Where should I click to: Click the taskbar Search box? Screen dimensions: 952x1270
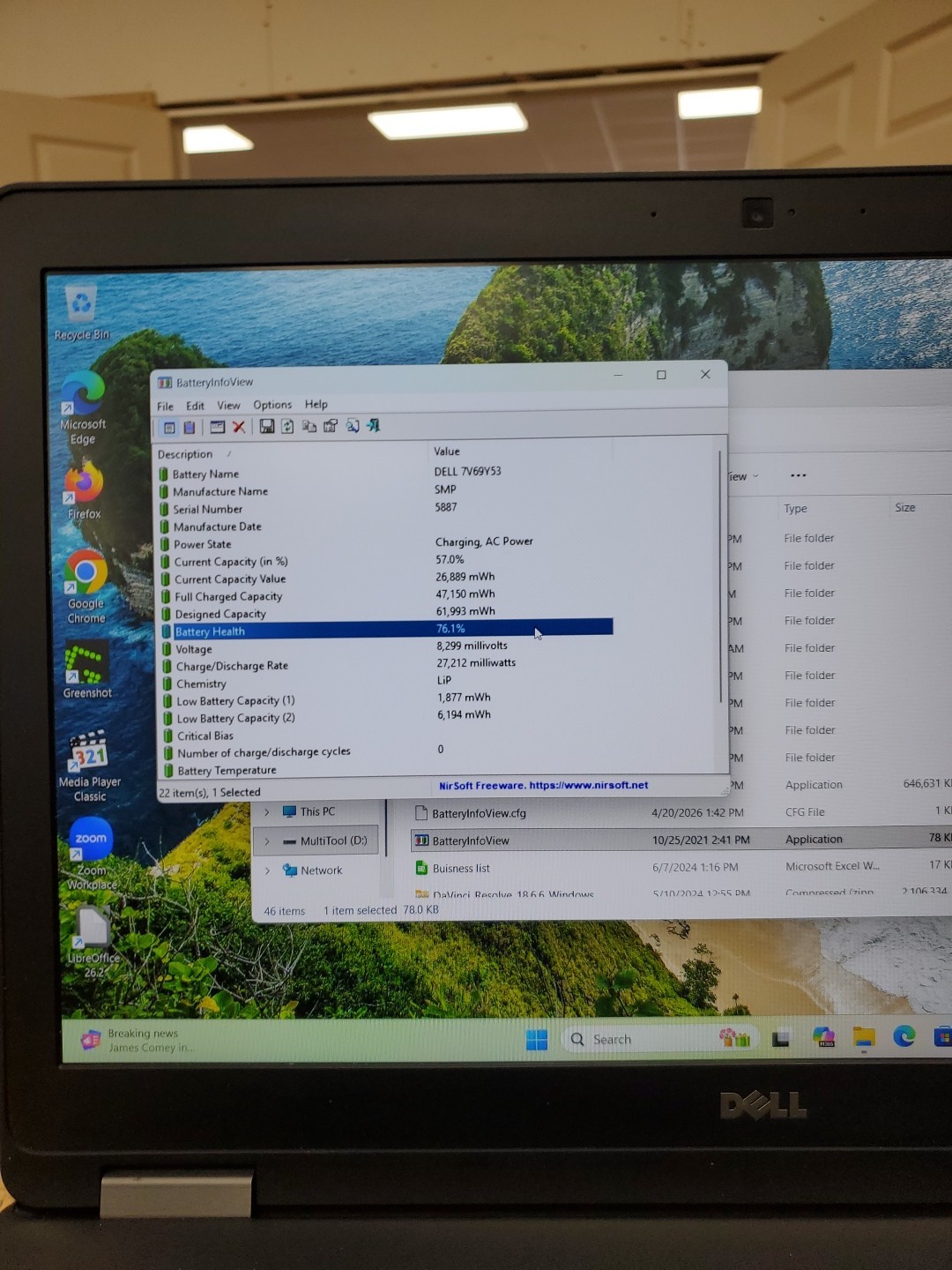pos(661,1039)
